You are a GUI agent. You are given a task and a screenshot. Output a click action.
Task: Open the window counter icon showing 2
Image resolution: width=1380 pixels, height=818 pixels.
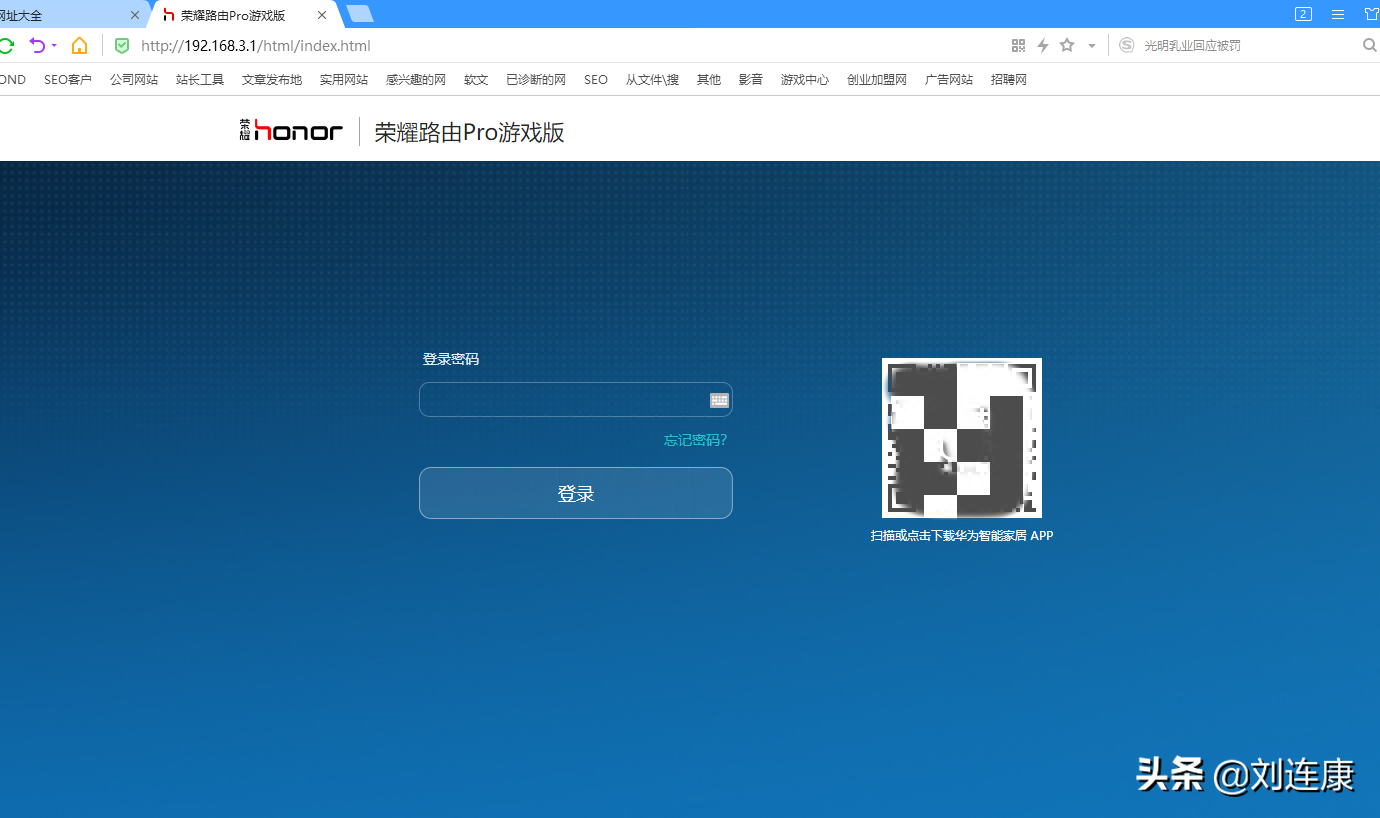(x=1303, y=14)
